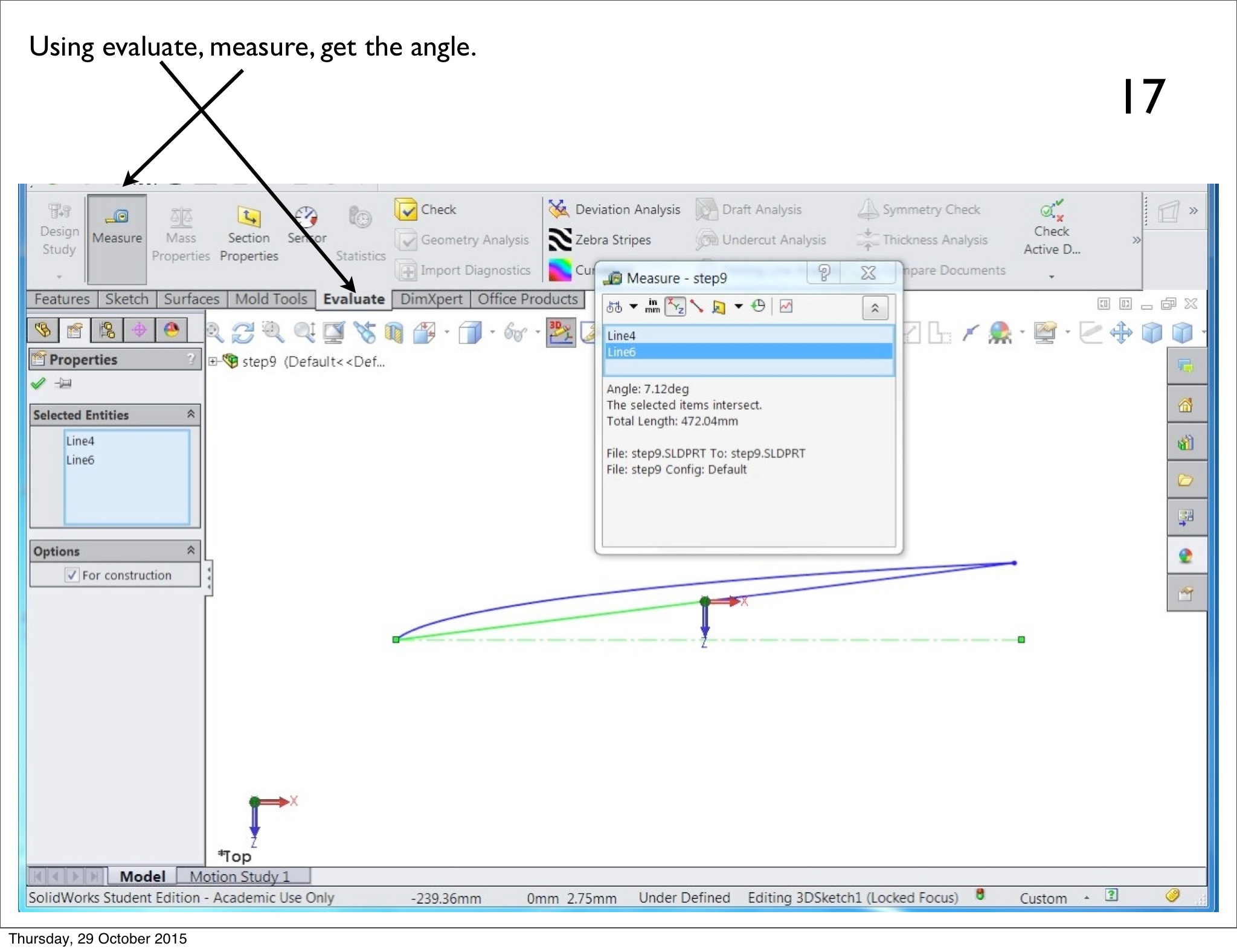Click the Zebra Stripes icon
The height and width of the screenshot is (952, 1237).
pyautogui.click(x=560, y=240)
